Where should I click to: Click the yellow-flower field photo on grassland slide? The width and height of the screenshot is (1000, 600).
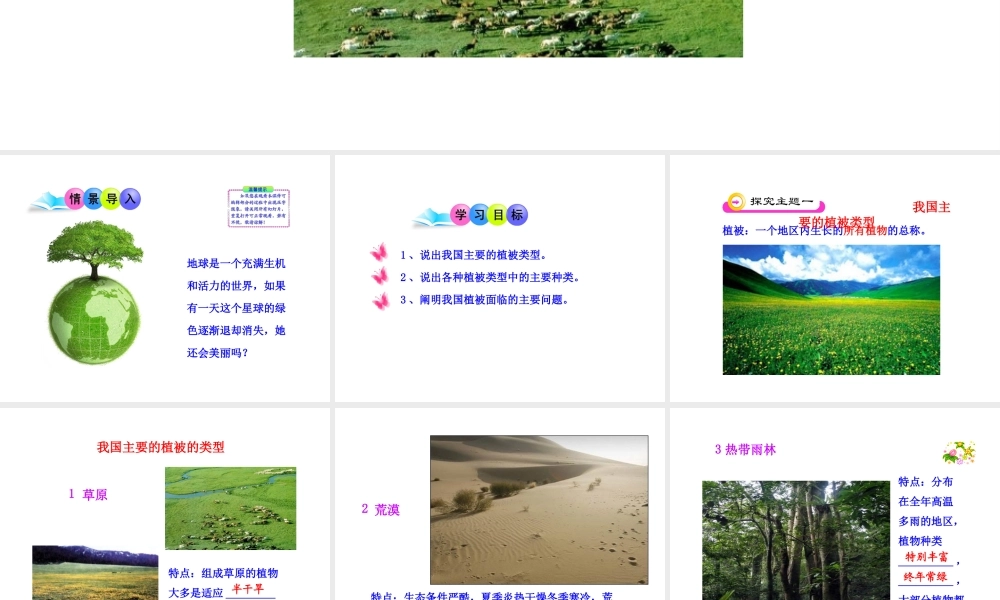tap(95, 573)
